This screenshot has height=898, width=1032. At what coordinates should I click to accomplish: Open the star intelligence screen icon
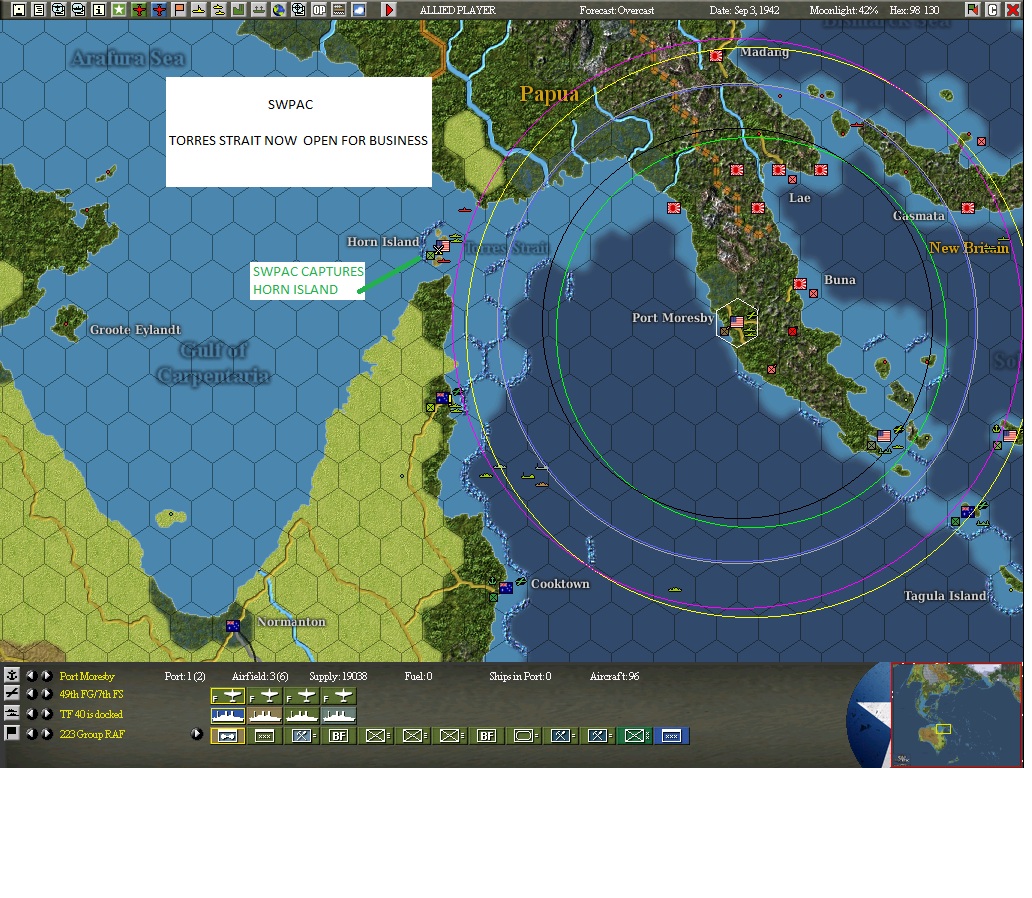(118, 10)
